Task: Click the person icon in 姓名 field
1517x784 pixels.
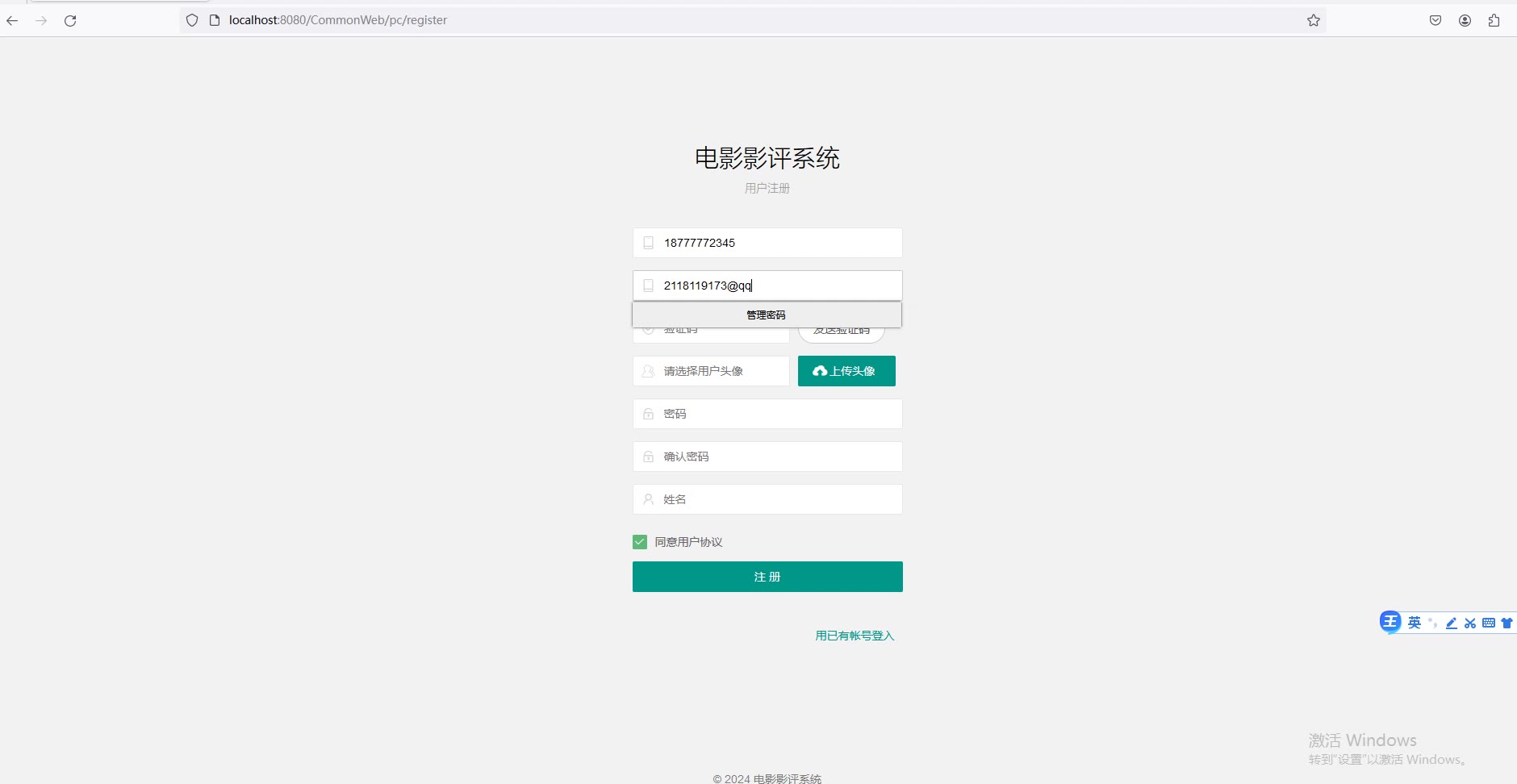Action: 648,499
